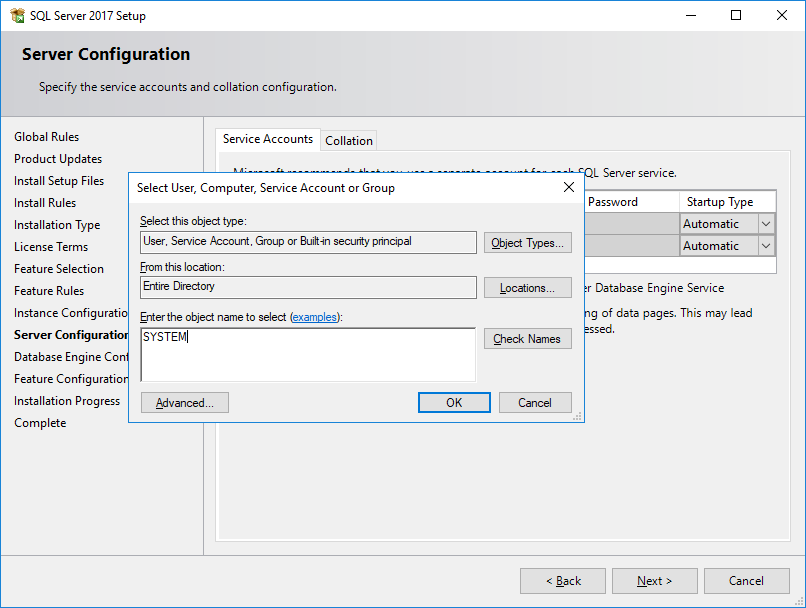Select Feature Rules step

49,291
